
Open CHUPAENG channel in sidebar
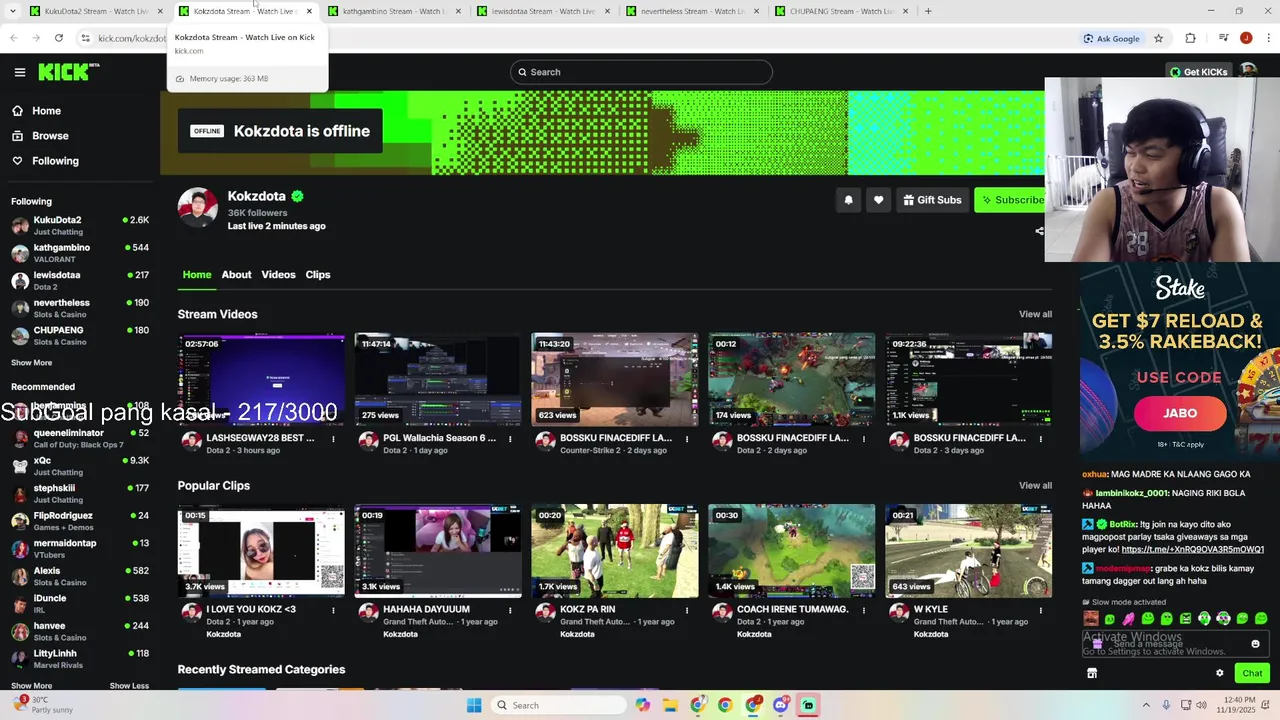[80, 335]
